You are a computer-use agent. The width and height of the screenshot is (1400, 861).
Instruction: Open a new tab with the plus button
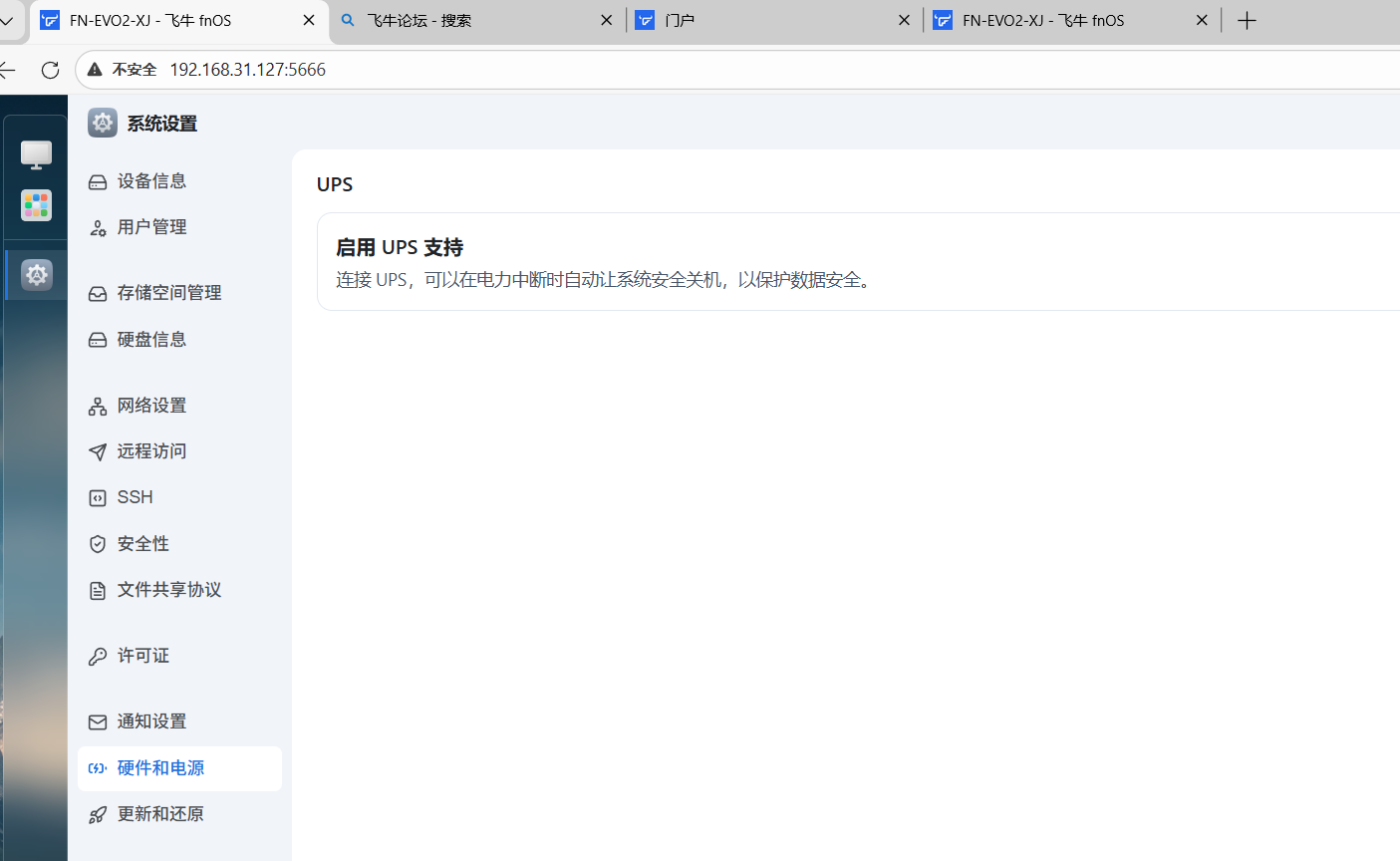tap(1247, 20)
